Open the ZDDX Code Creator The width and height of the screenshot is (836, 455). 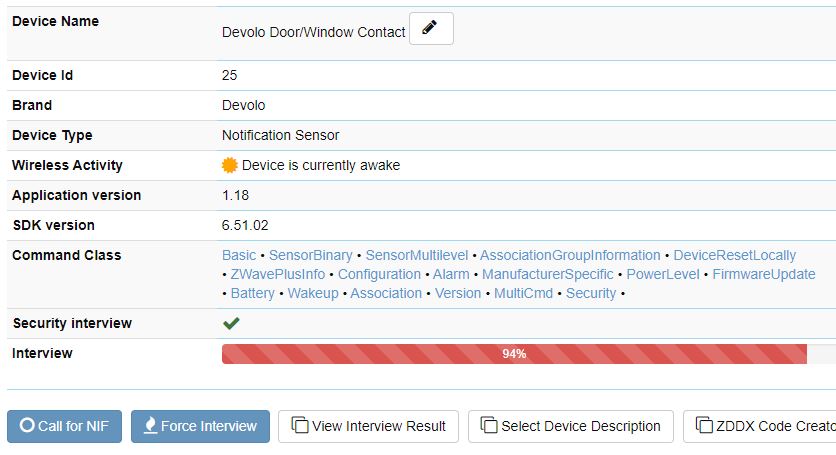pyautogui.click(x=760, y=426)
